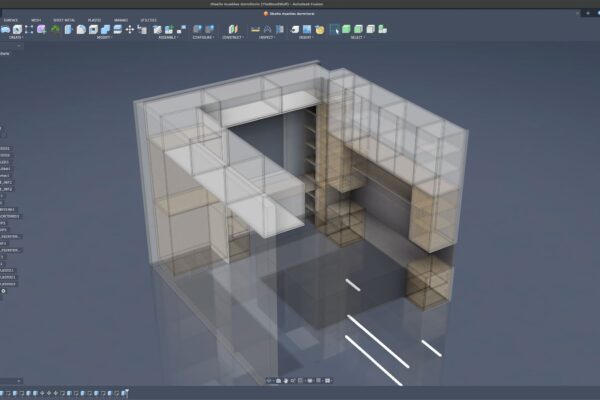Image resolution: width=600 pixels, height=400 pixels.
Task: Click the Joint icon in ASSEMBLE
Action: 169,29
